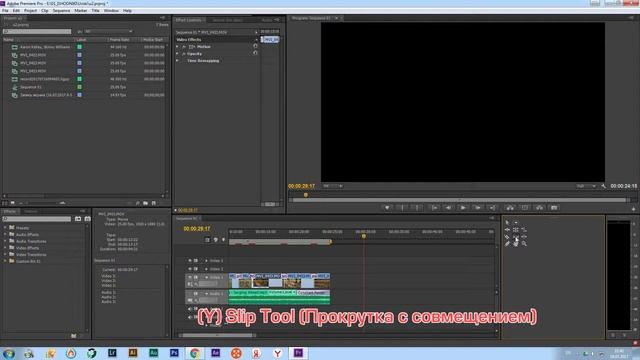Expand Time Remapping properties
Screen dimensions: 640x360
click(x=177, y=60)
